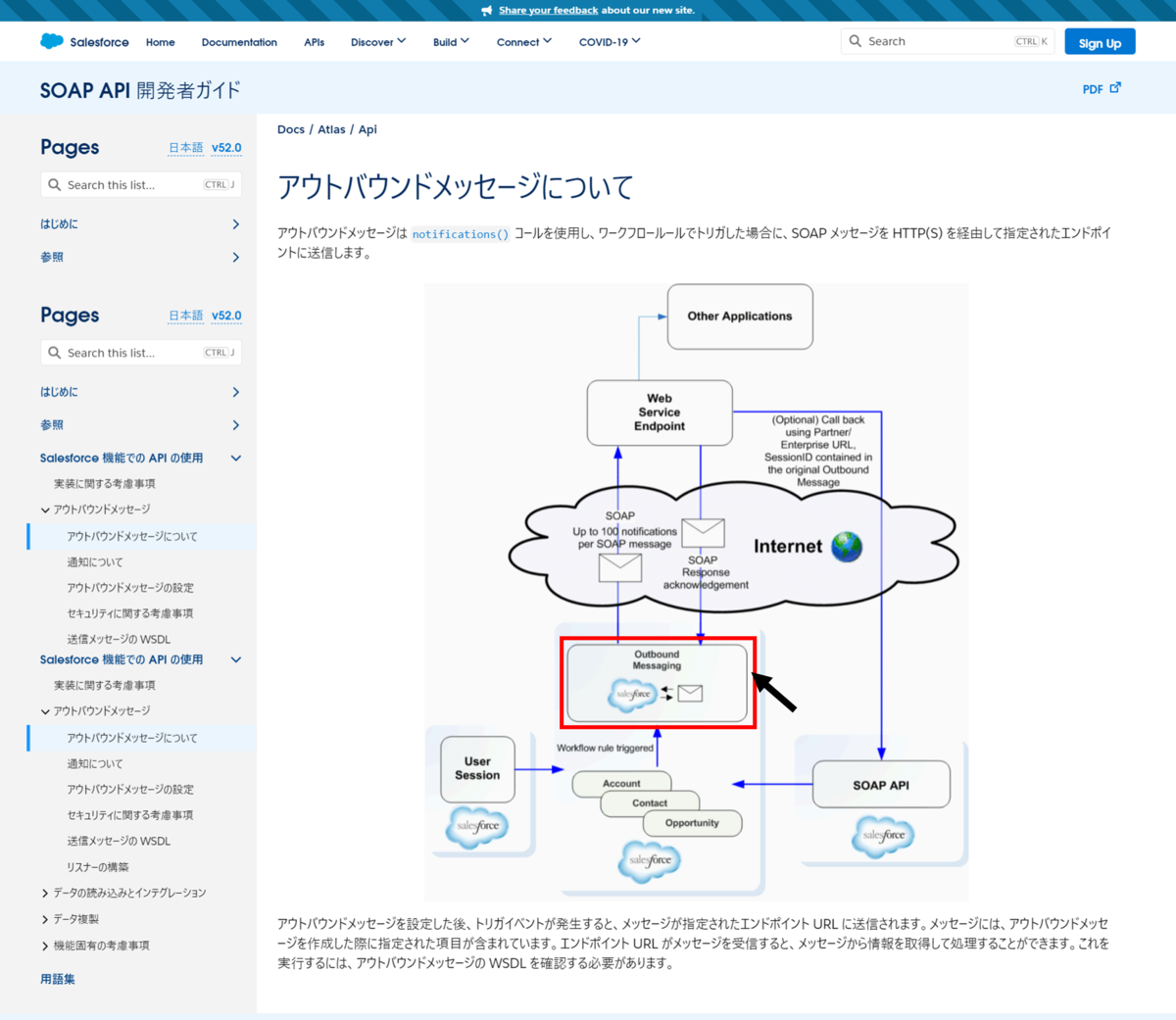Click the Atlas breadcrumb
The image size is (1176, 1020).
tap(331, 129)
